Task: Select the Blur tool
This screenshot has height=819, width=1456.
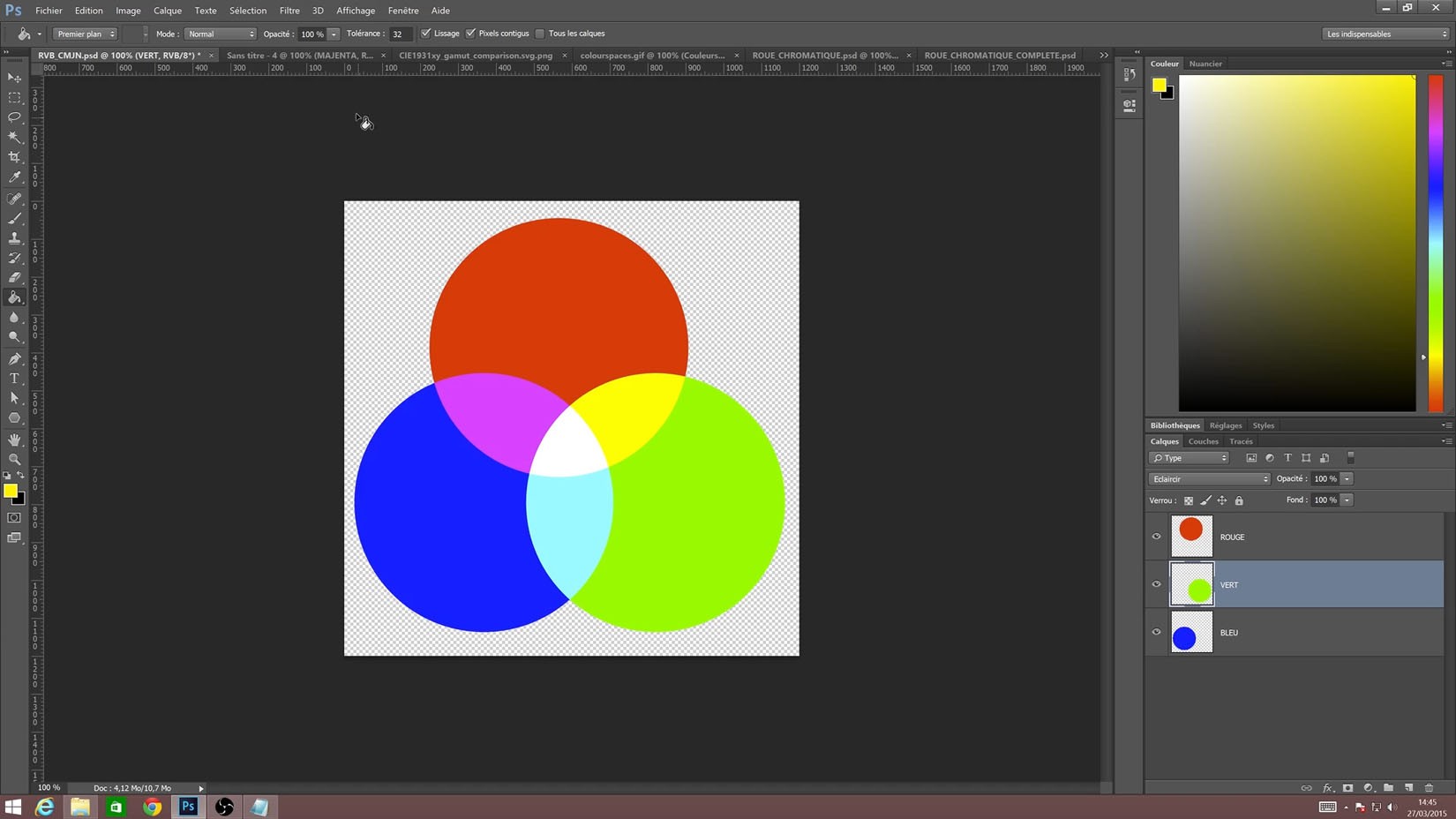Action: coord(14,318)
